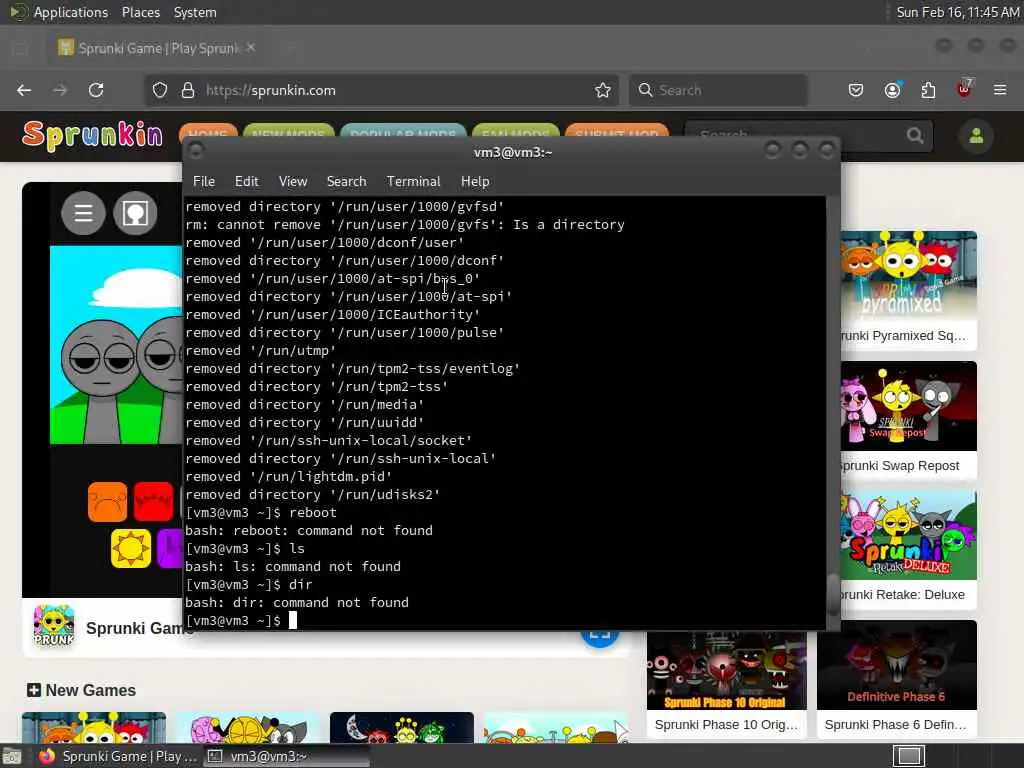The width and height of the screenshot is (1024, 768).
Task: Open the game hamburger menu button
Action: [84, 213]
